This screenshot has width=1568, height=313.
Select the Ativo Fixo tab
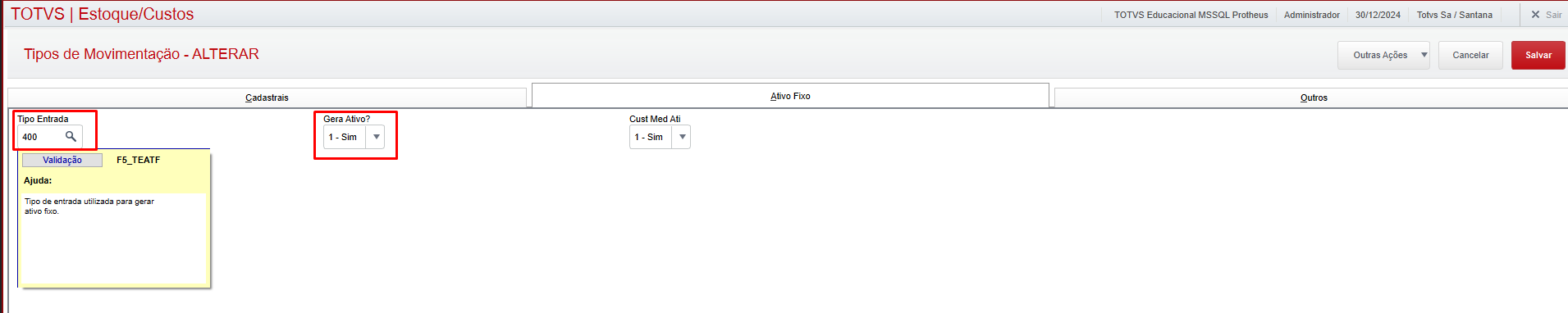(x=790, y=96)
